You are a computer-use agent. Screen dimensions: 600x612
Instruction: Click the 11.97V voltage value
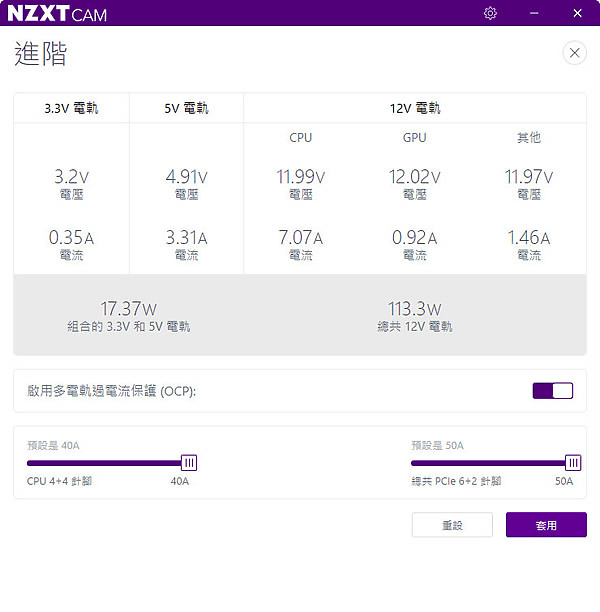(x=529, y=176)
